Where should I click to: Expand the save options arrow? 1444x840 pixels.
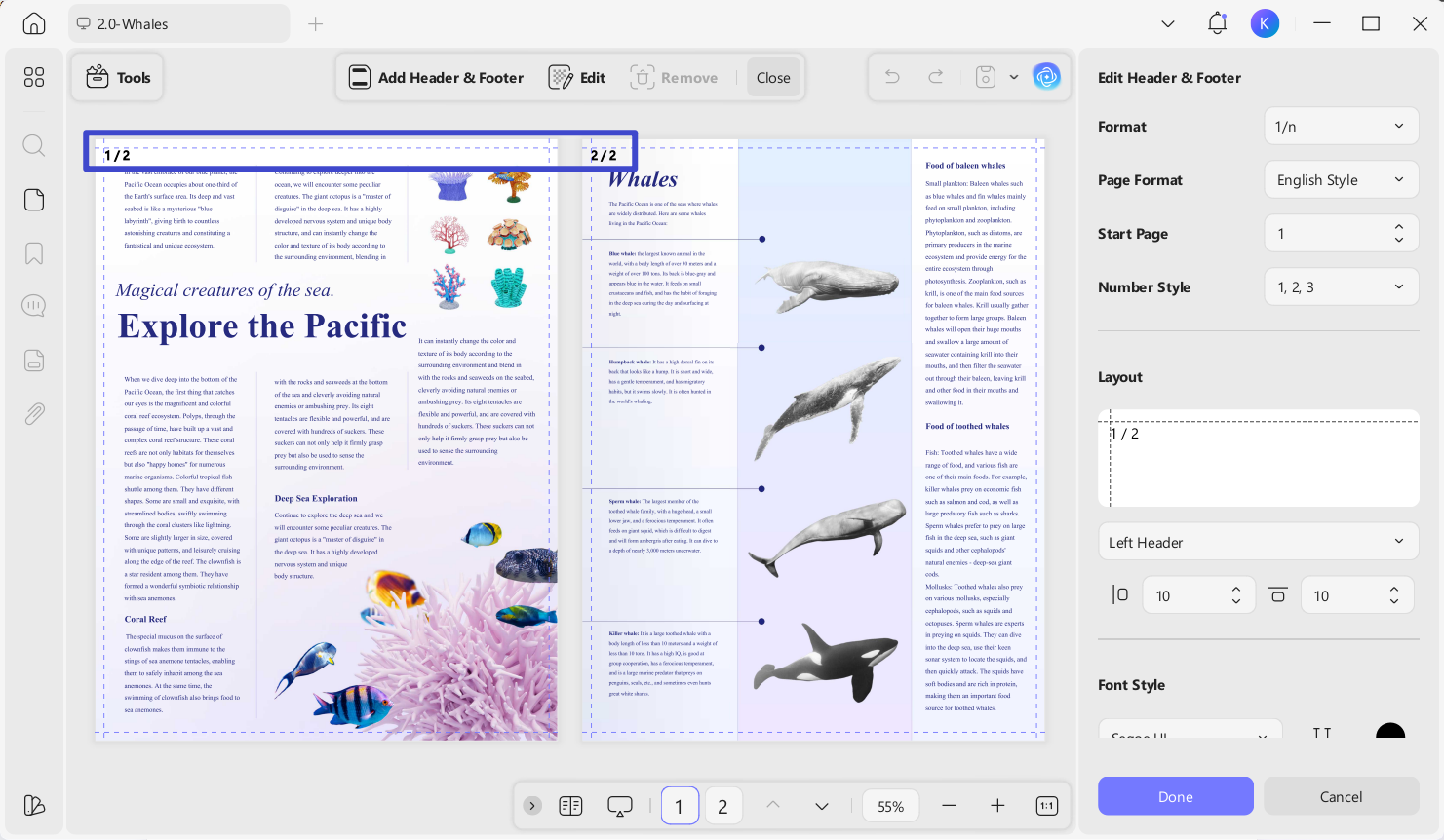pos(1013,77)
